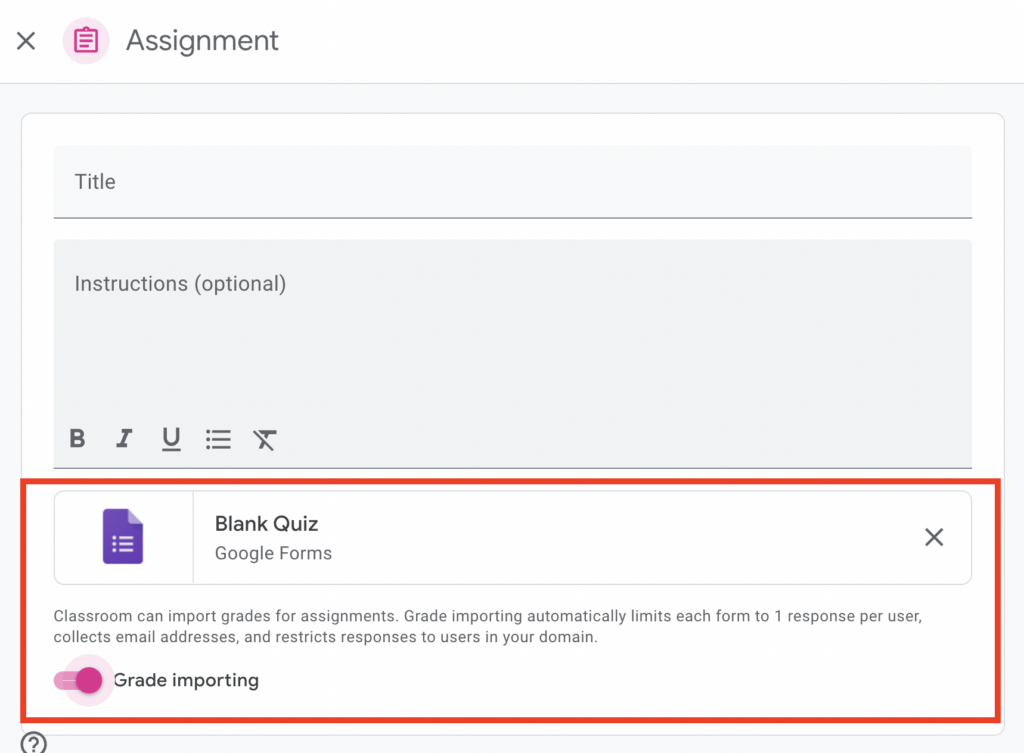The image size is (1024, 753).
Task: Insert a bulleted list
Action: (x=218, y=439)
